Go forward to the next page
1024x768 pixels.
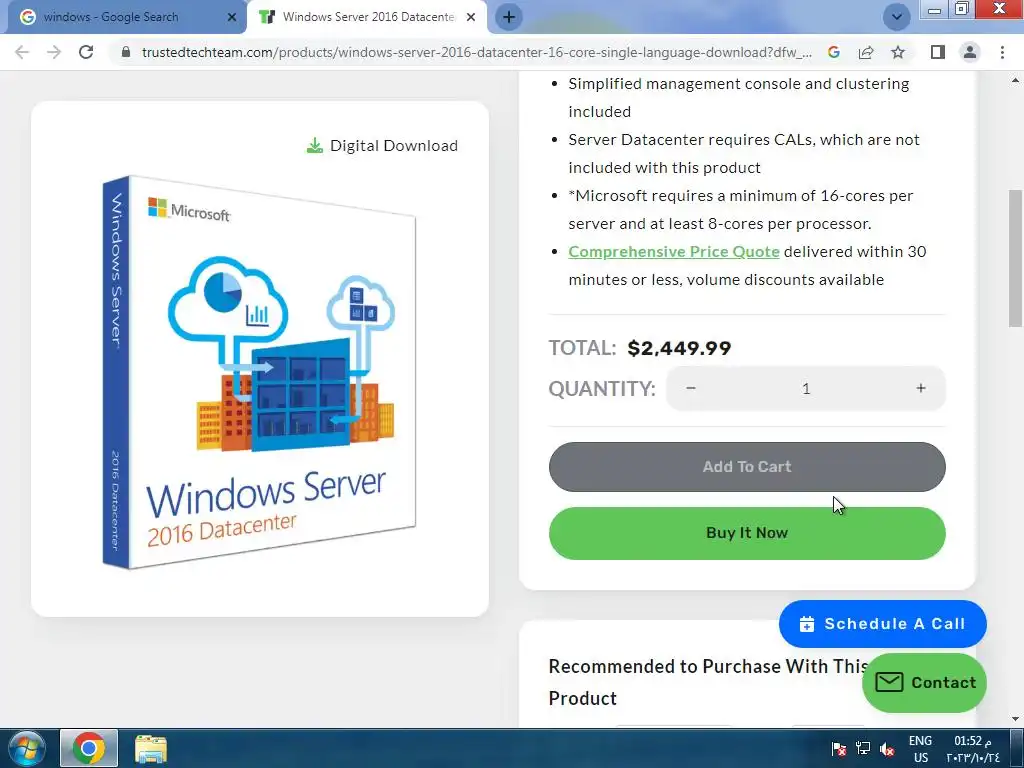[54, 52]
